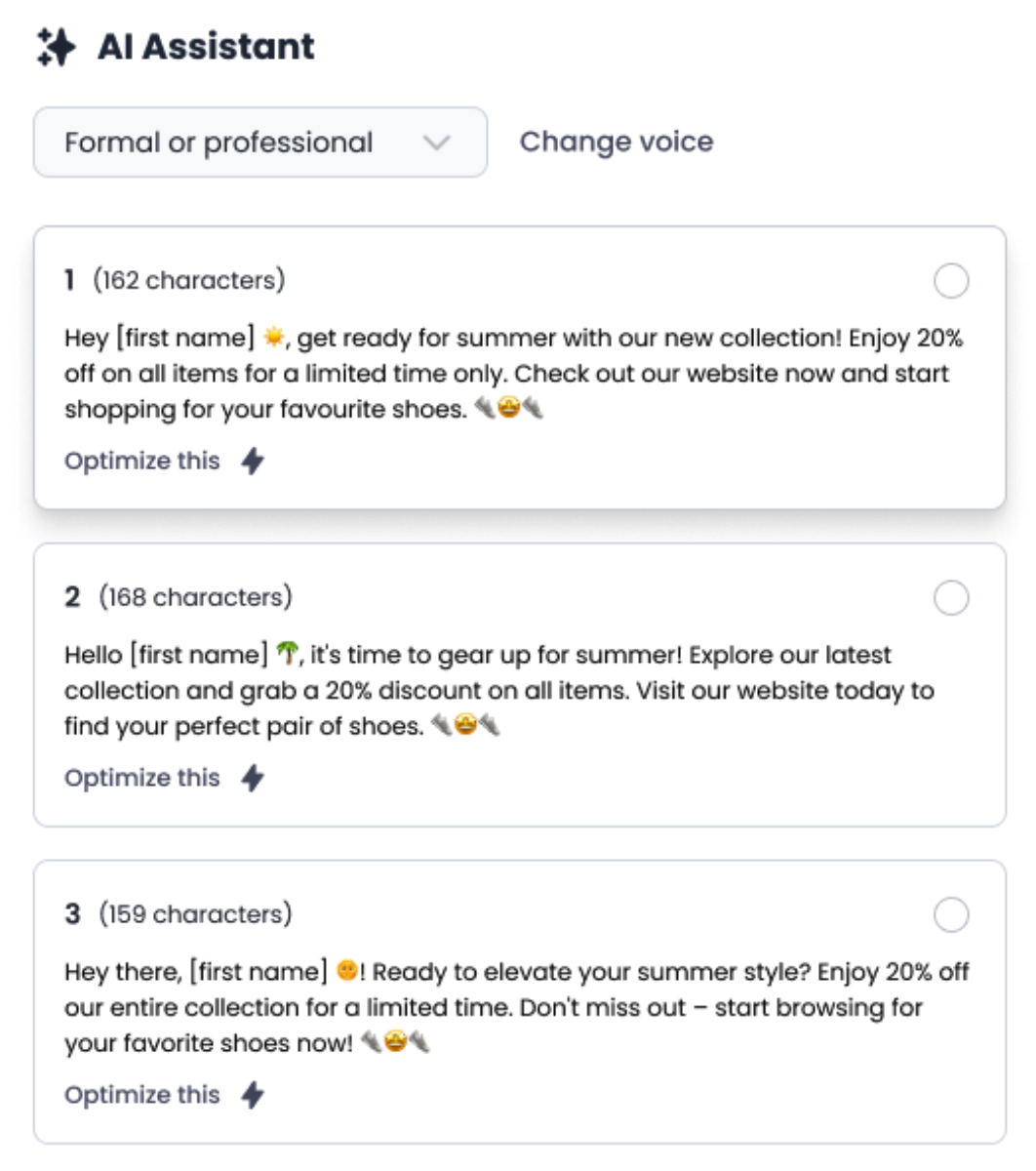Select message option 3 radio button

tap(951, 914)
